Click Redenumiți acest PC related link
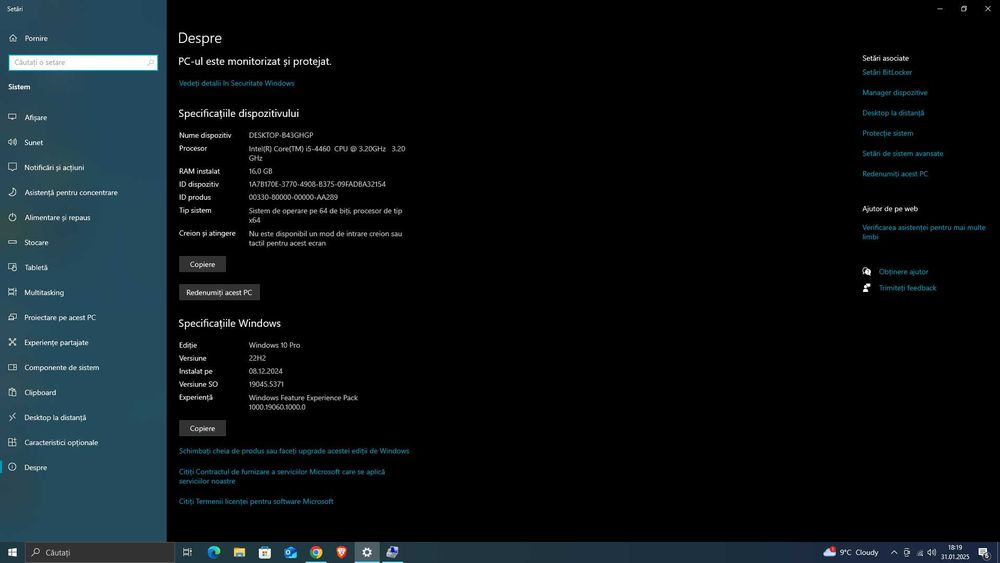This screenshot has height=563, width=1000. tap(895, 174)
